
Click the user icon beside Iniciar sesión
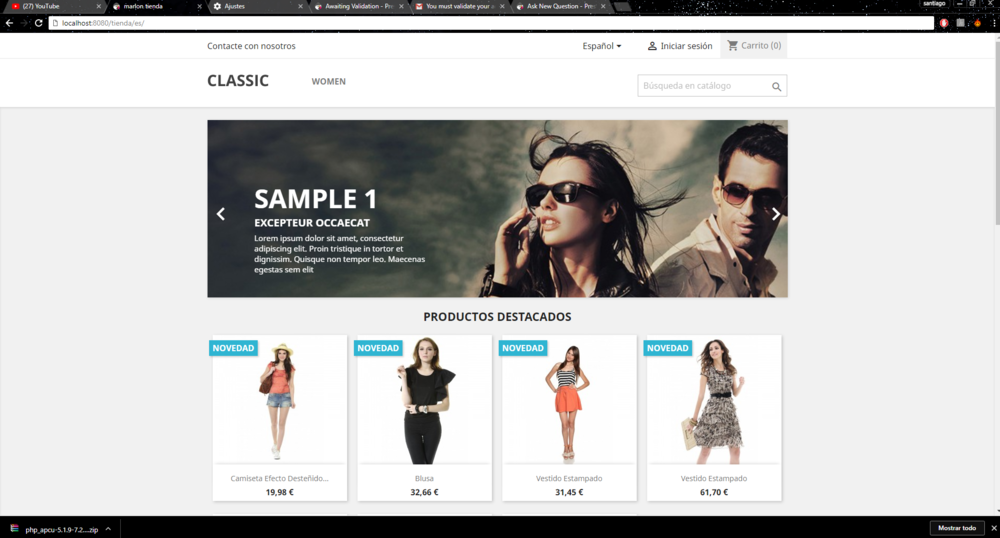point(652,46)
